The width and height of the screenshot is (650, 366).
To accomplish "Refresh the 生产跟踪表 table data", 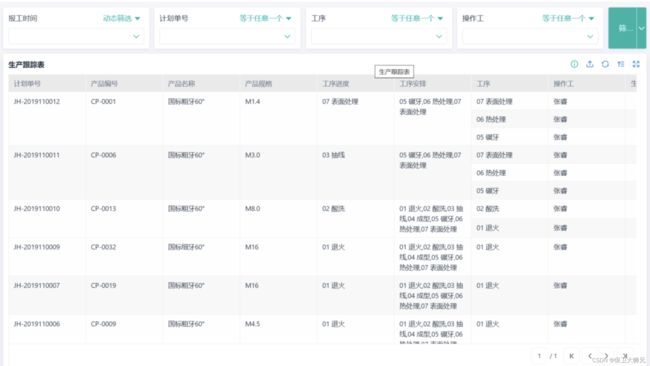I will tap(605, 64).
